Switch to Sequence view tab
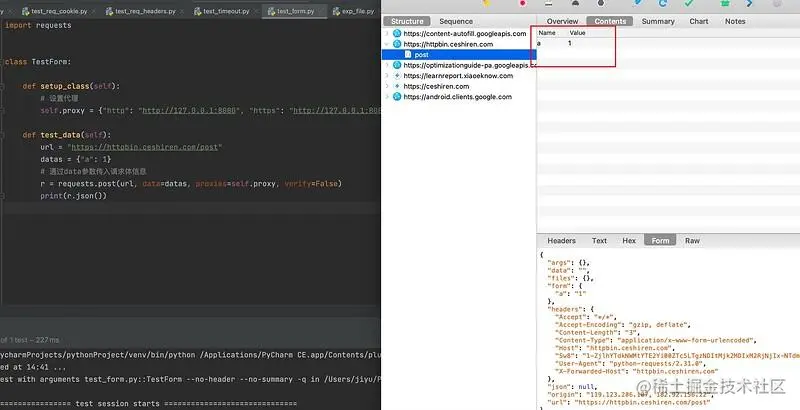Screen dimensions: 800x410 click(456, 21)
